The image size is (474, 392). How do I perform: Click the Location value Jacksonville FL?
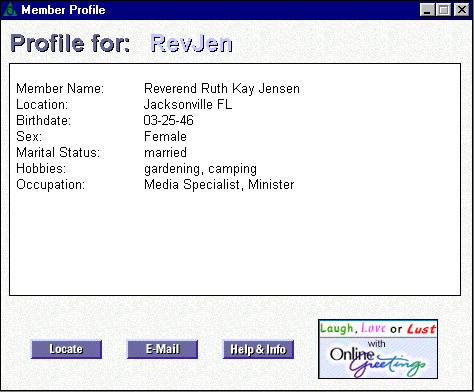[188, 105]
